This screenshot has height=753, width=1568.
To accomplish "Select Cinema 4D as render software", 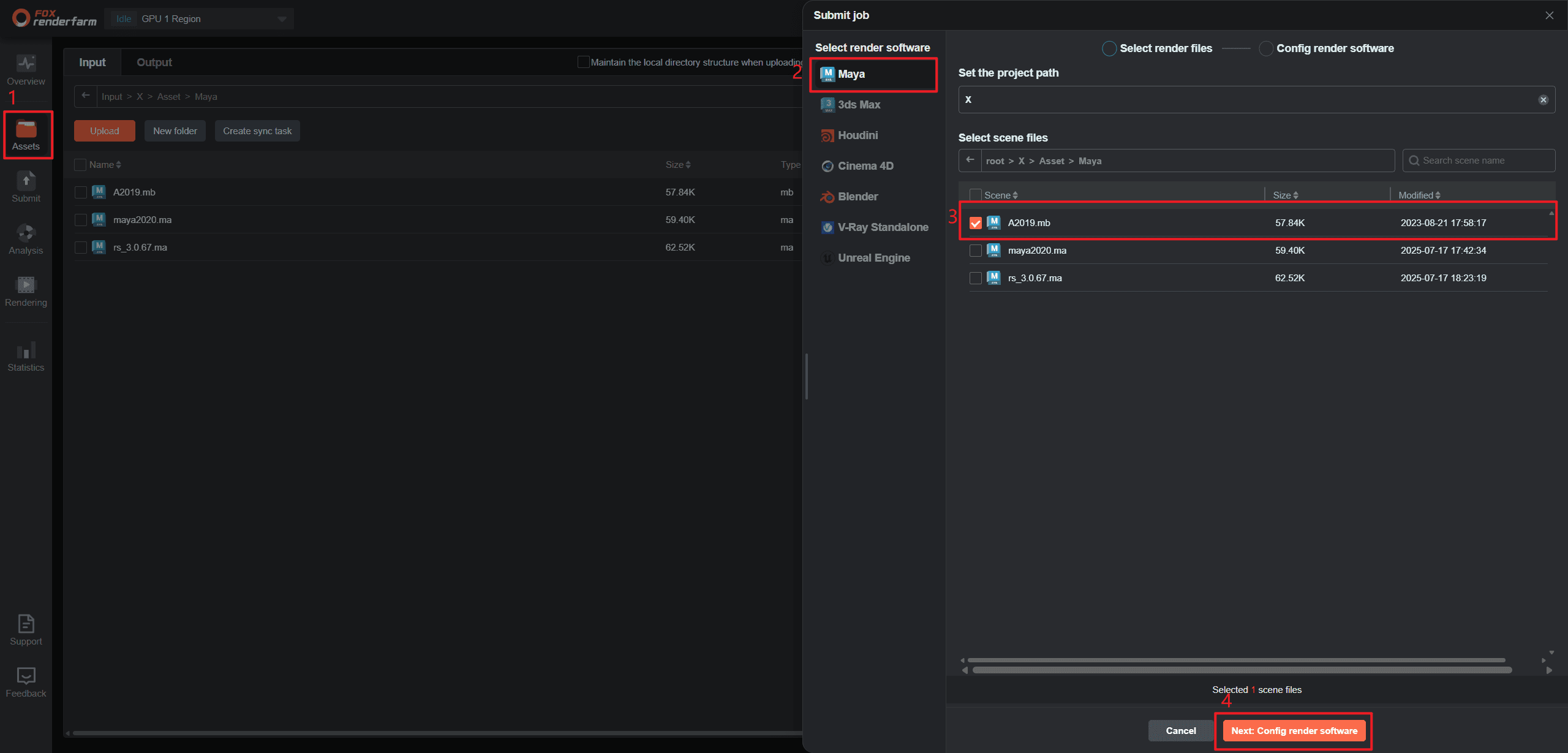I will pos(873,166).
